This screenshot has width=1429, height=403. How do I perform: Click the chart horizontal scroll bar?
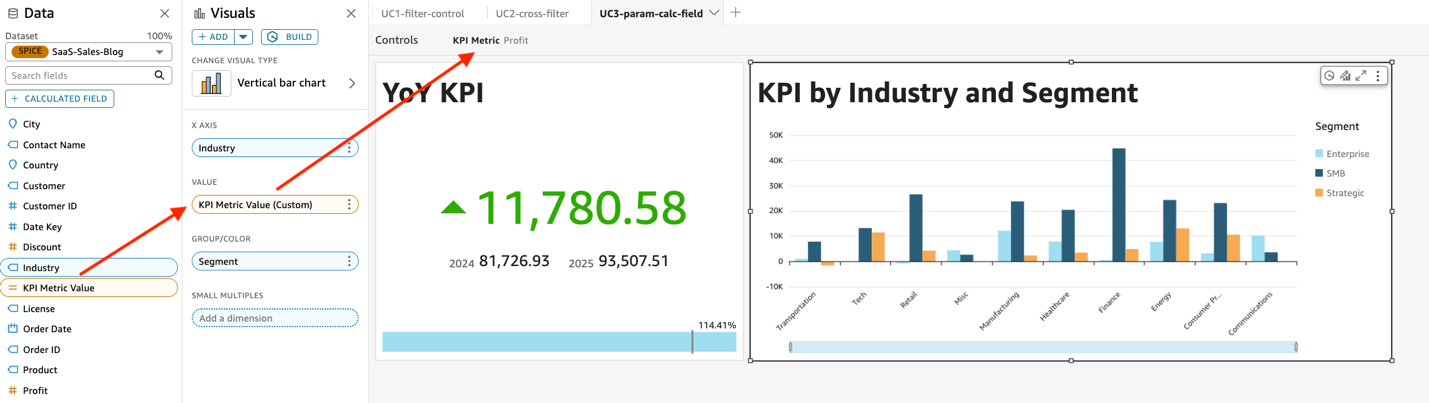(x=1043, y=347)
